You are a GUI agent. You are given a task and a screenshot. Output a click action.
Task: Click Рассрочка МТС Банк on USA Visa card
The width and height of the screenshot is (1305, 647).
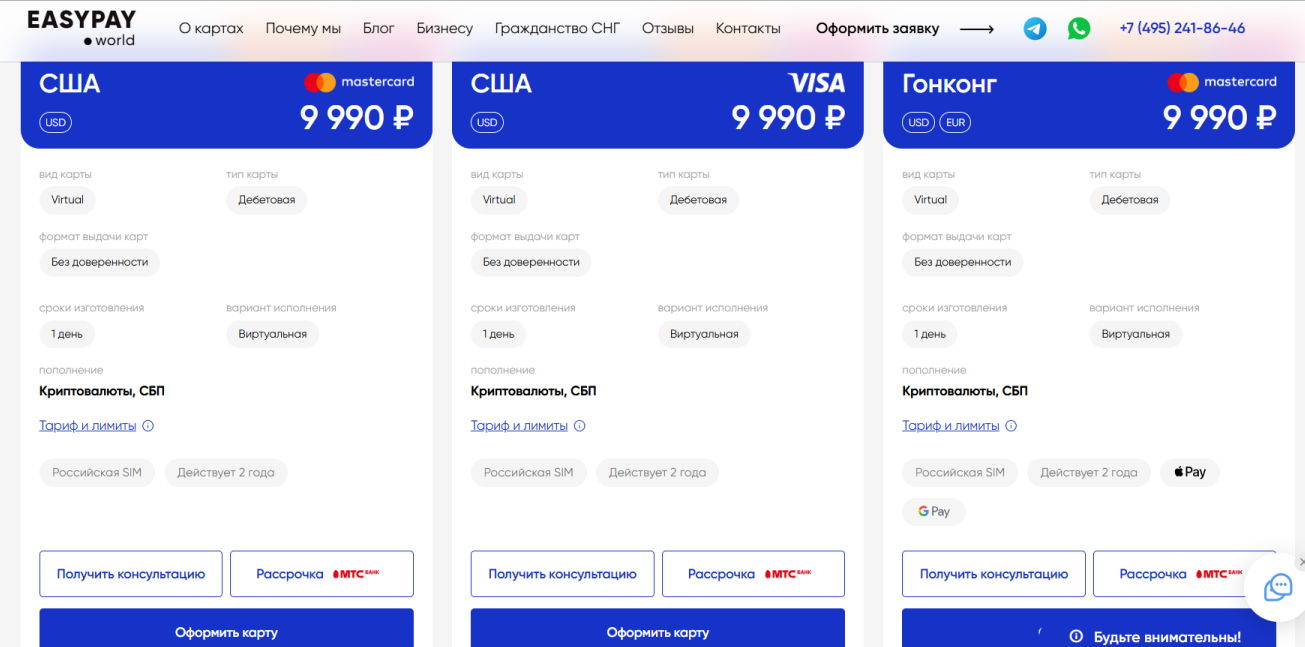click(x=753, y=574)
